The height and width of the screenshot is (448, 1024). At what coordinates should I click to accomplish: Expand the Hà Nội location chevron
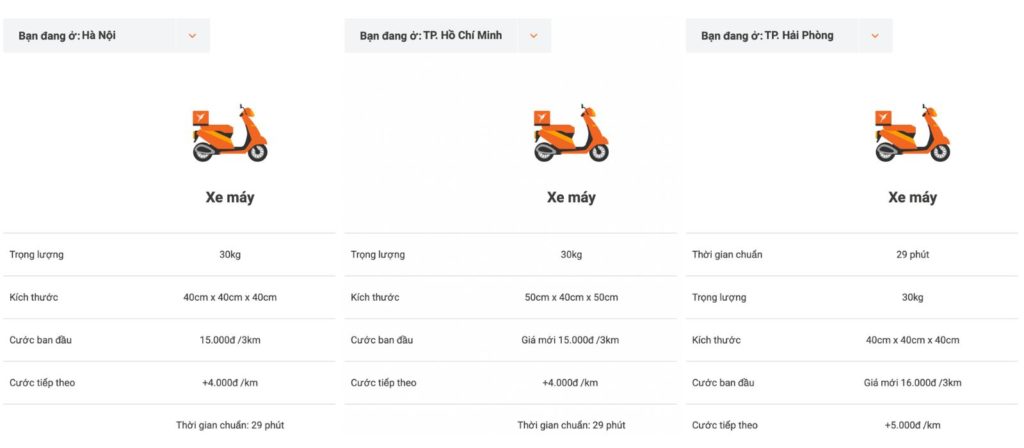(192, 36)
